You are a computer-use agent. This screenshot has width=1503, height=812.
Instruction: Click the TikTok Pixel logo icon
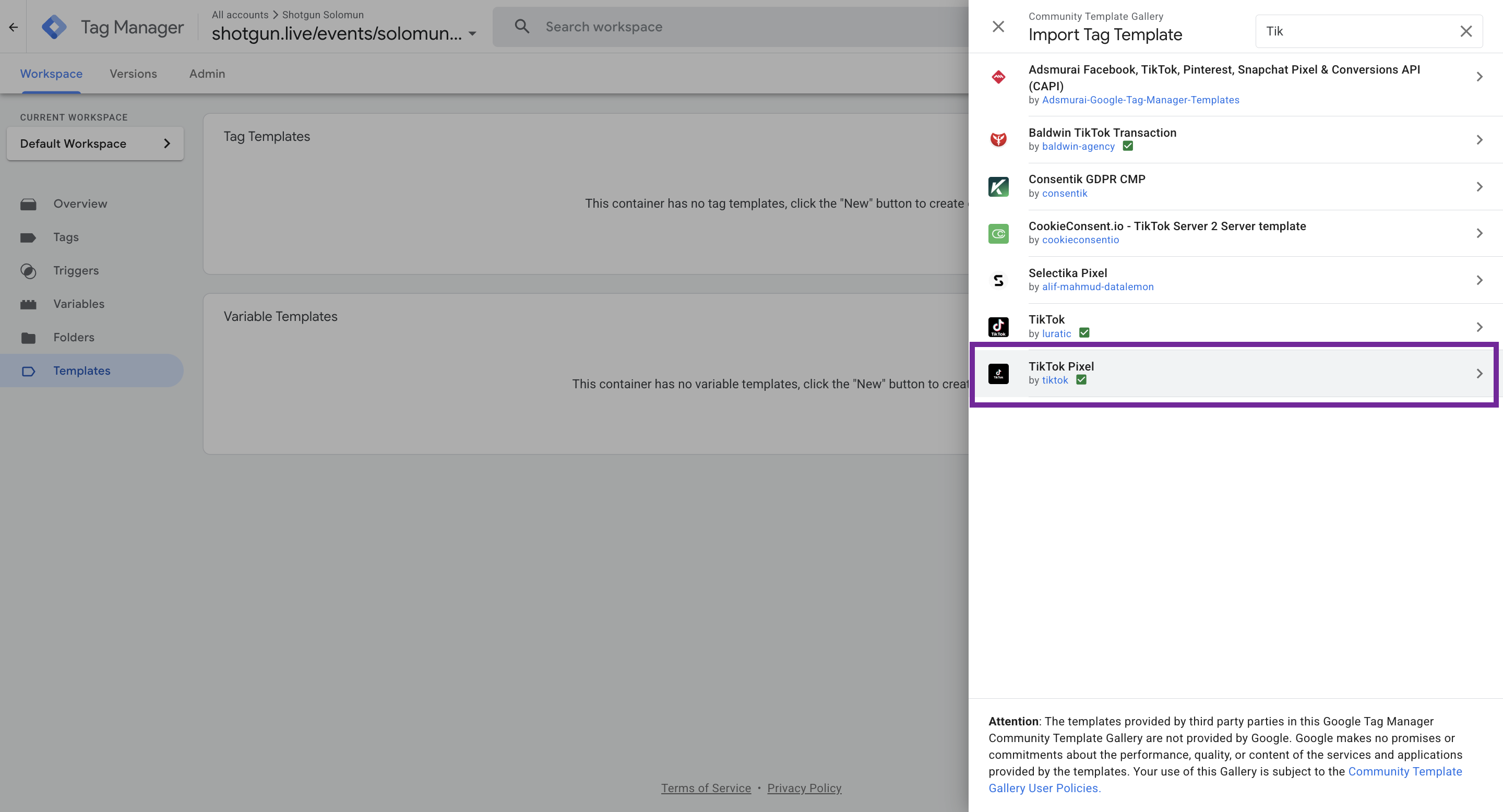click(998, 374)
